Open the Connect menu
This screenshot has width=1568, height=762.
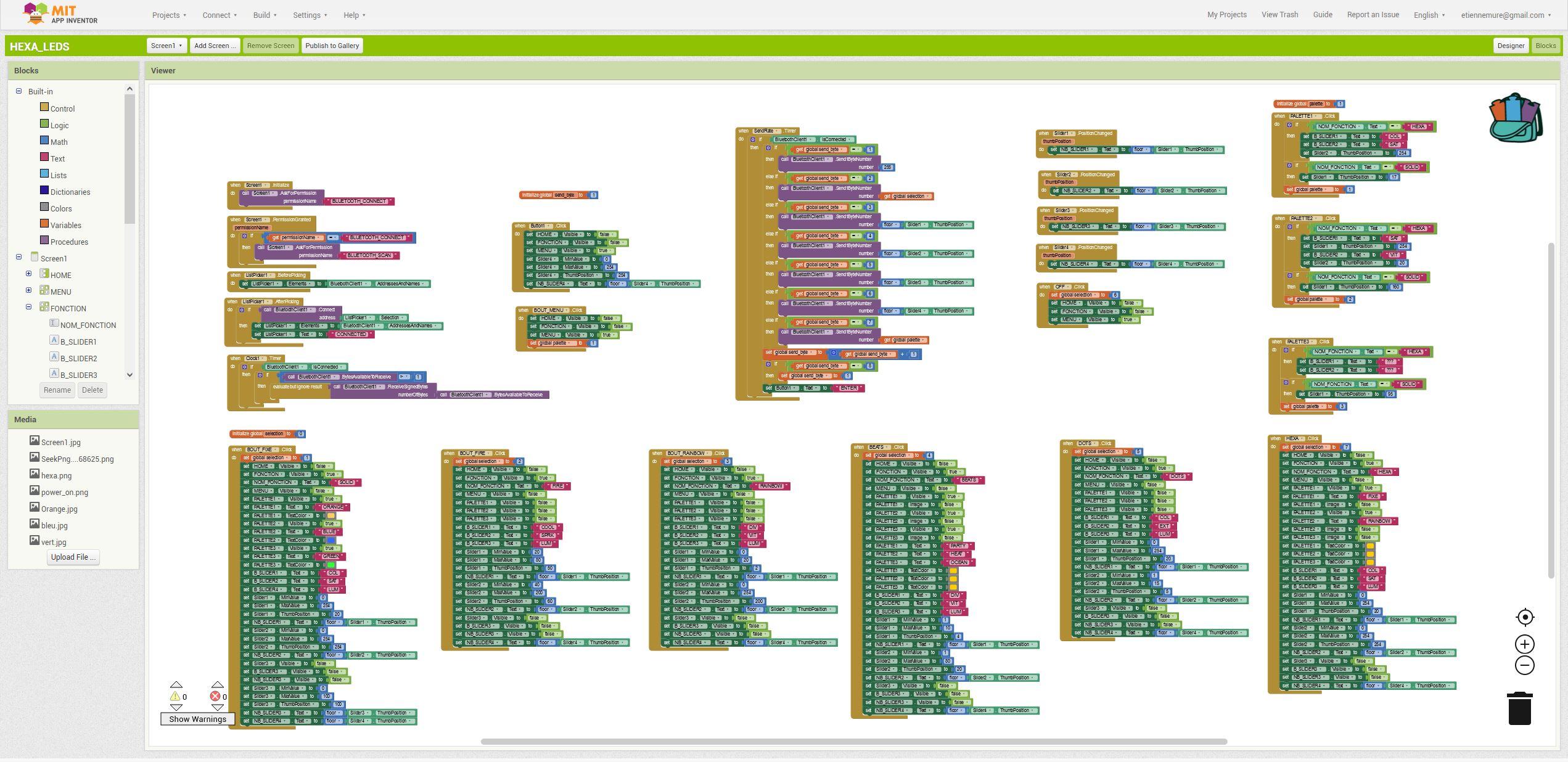point(220,15)
